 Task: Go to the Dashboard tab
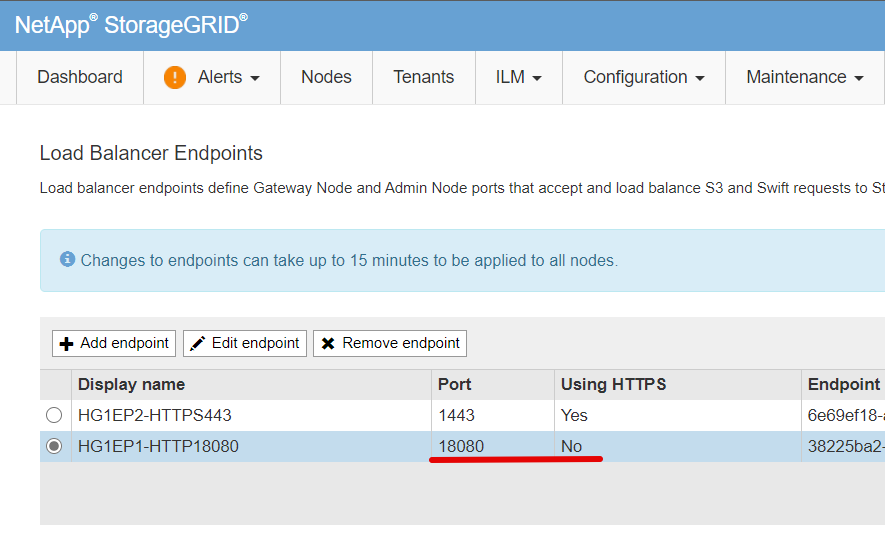(x=80, y=77)
